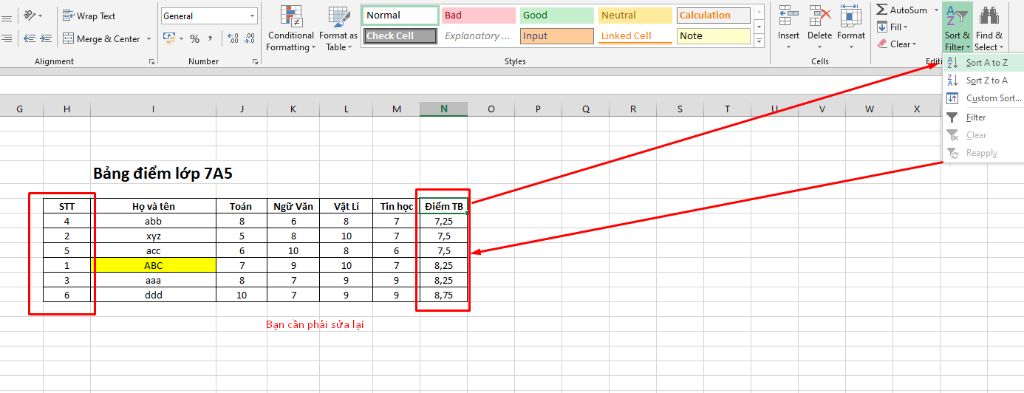Click Accounting Number Format icon
This screenshot has width=1024, height=393.
pyautogui.click(x=168, y=39)
